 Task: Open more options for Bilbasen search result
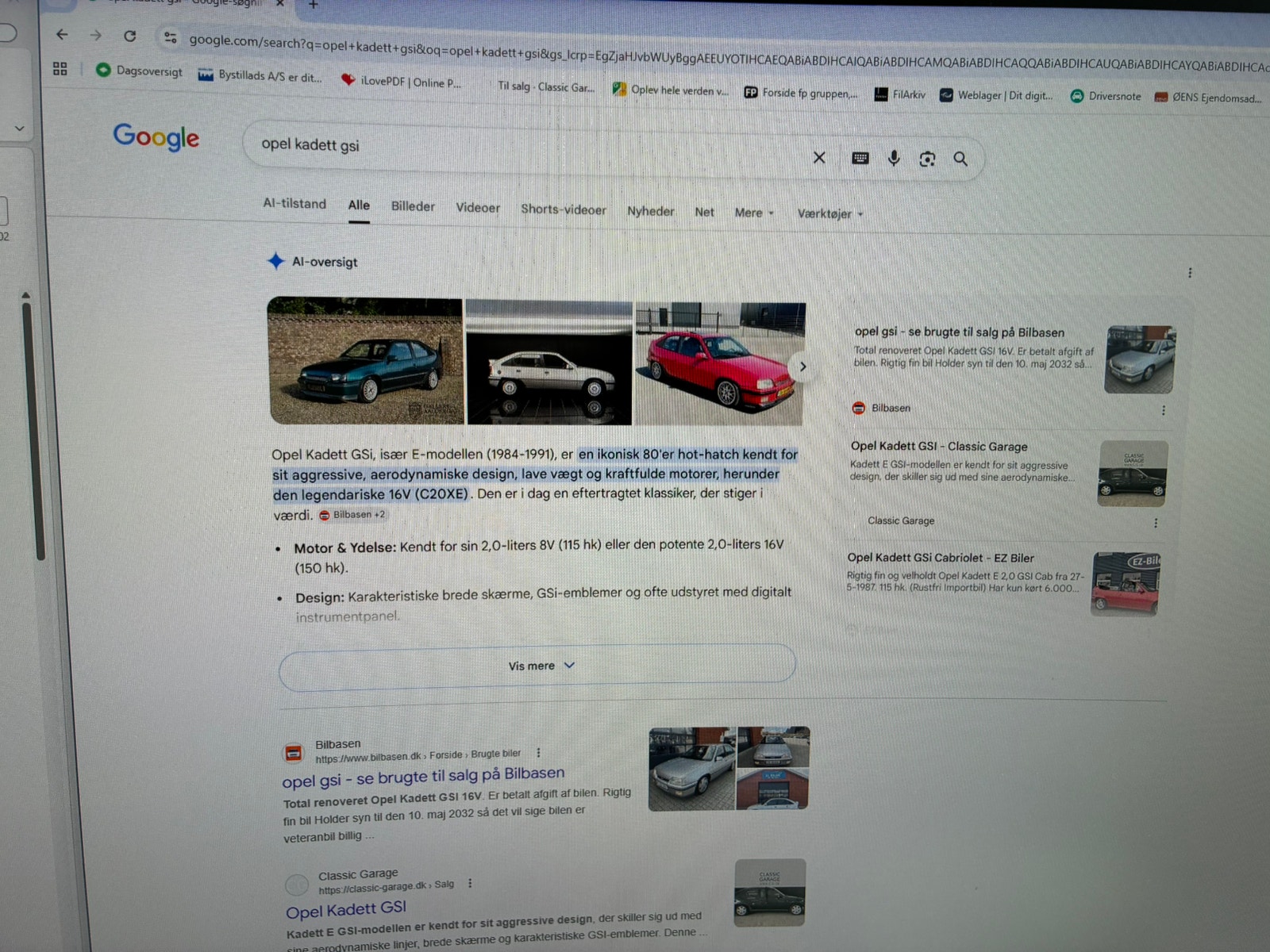coord(539,753)
